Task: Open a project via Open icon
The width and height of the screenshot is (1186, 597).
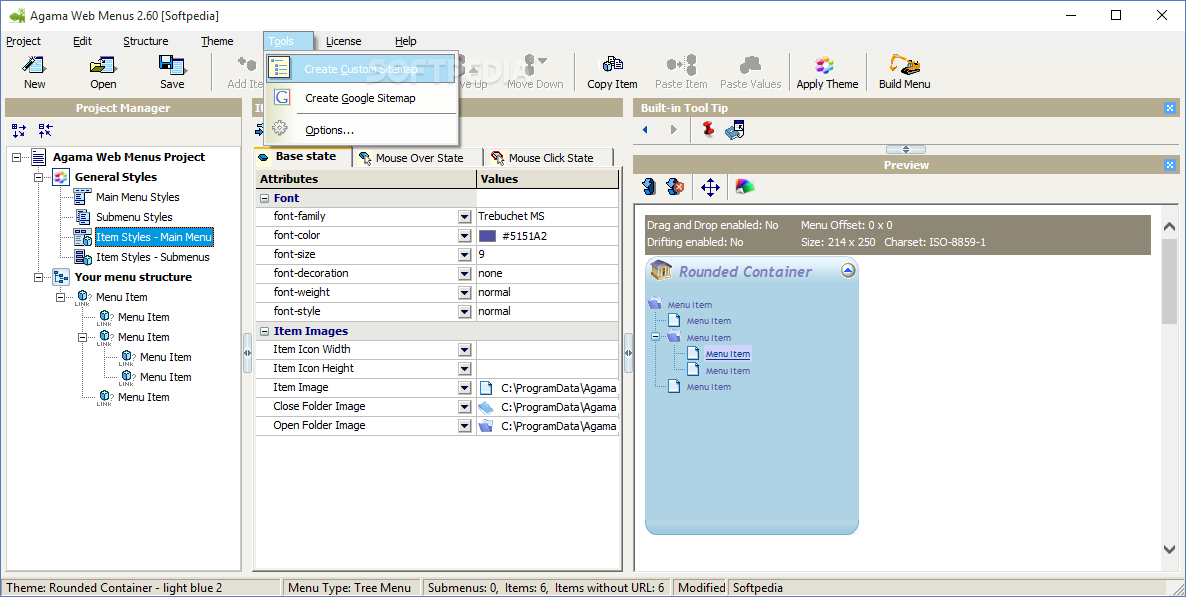Action: (x=103, y=66)
